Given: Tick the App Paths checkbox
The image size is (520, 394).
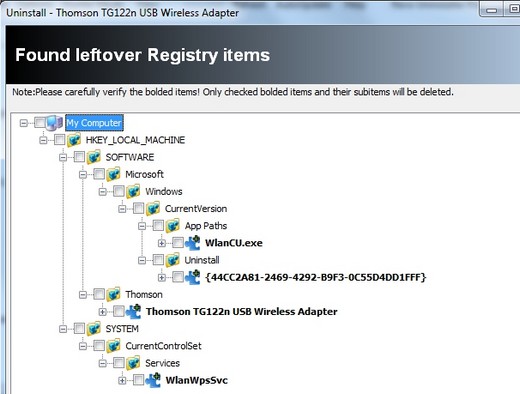Looking at the screenshot, I should pyautogui.click(x=158, y=225).
